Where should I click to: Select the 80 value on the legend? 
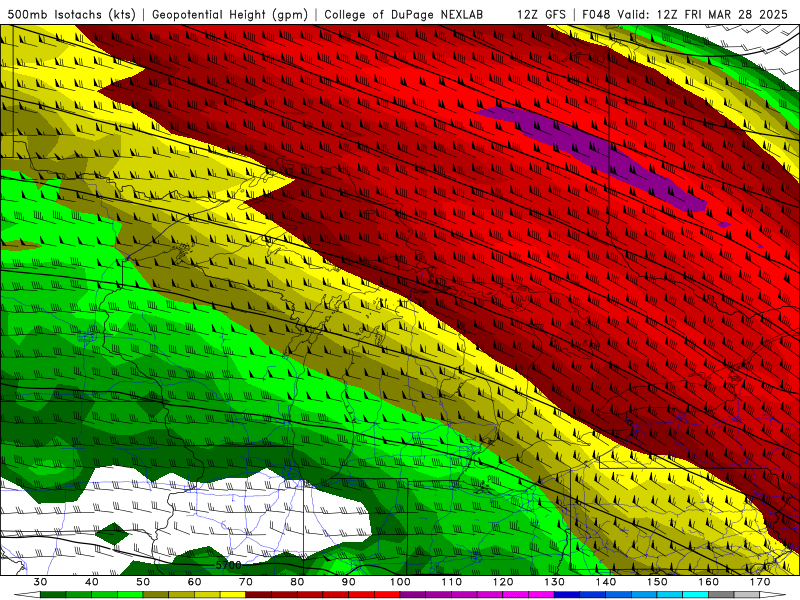[x=297, y=582]
